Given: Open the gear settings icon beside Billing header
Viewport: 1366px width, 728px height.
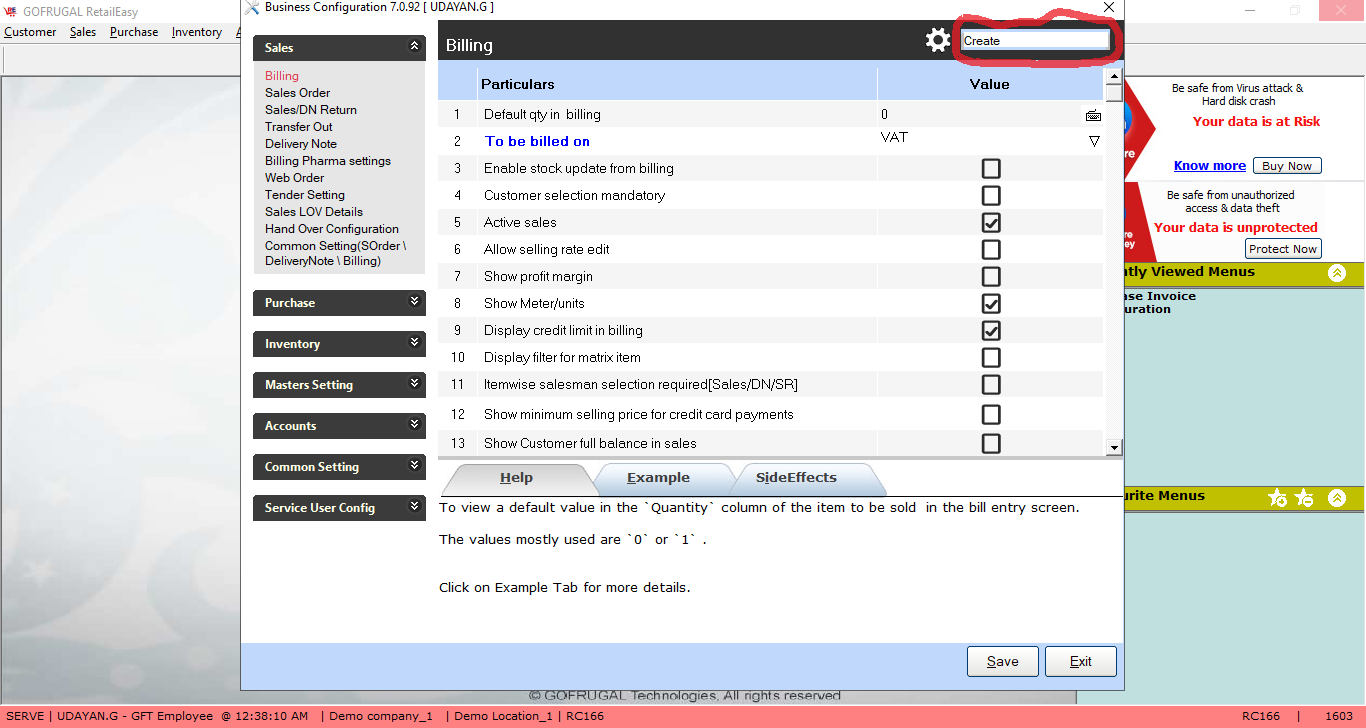Looking at the screenshot, I should point(937,40).
